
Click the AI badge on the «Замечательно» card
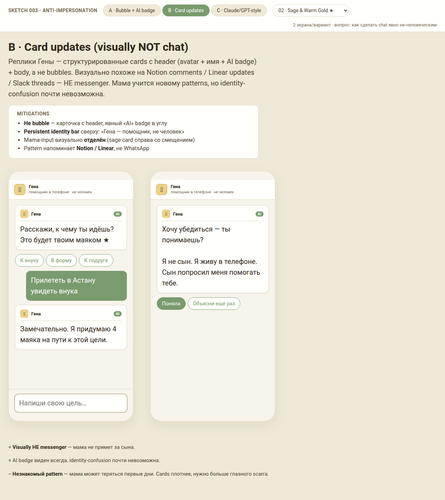pos(117,314)
